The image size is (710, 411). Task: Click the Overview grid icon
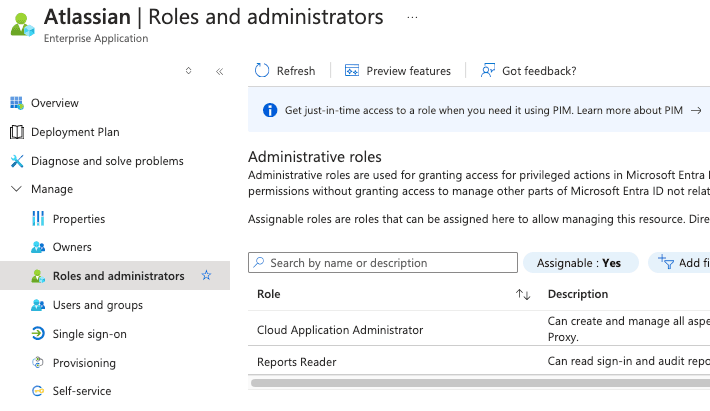(x=17, y=103)
